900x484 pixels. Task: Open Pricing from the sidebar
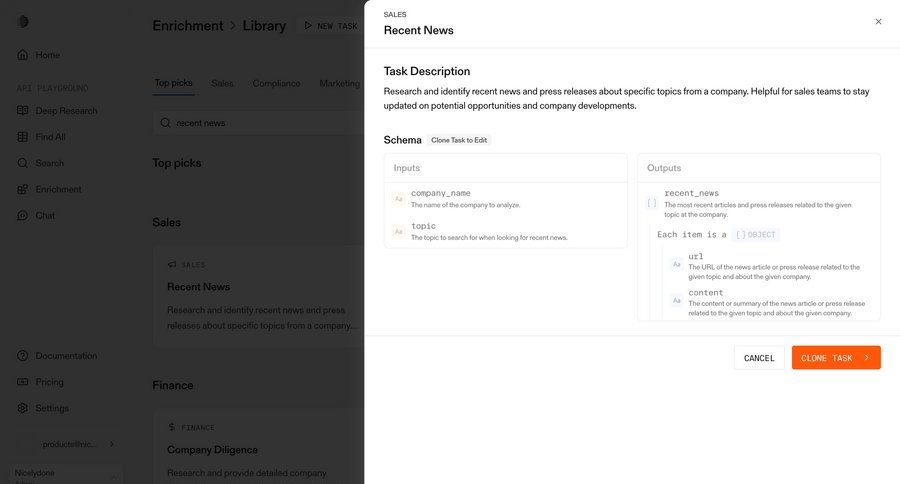(22, 382)
